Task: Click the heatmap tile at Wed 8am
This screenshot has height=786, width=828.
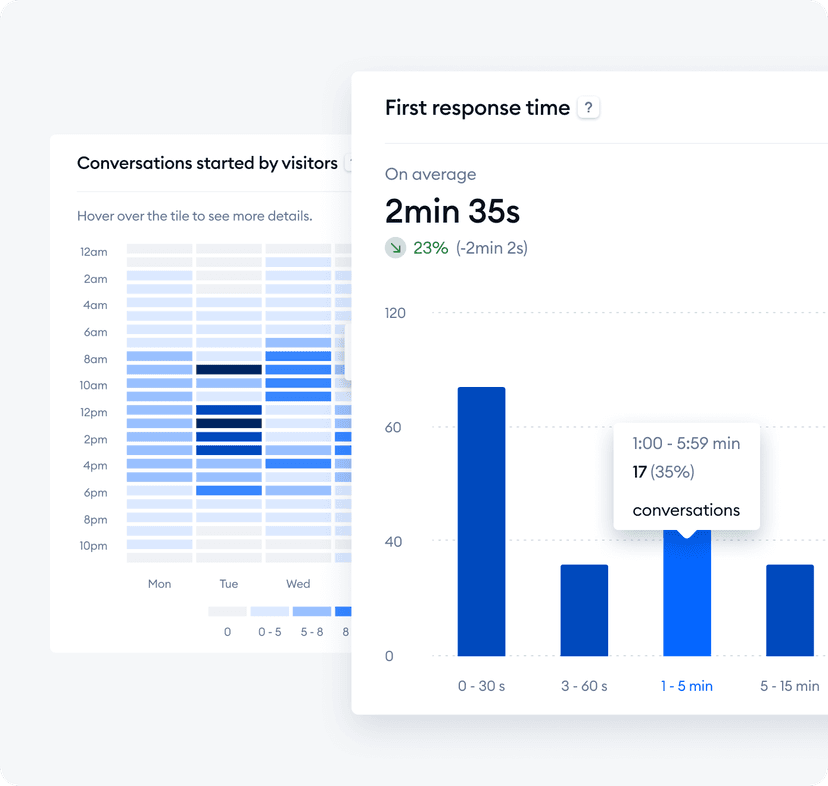Action: pos(297,358)
